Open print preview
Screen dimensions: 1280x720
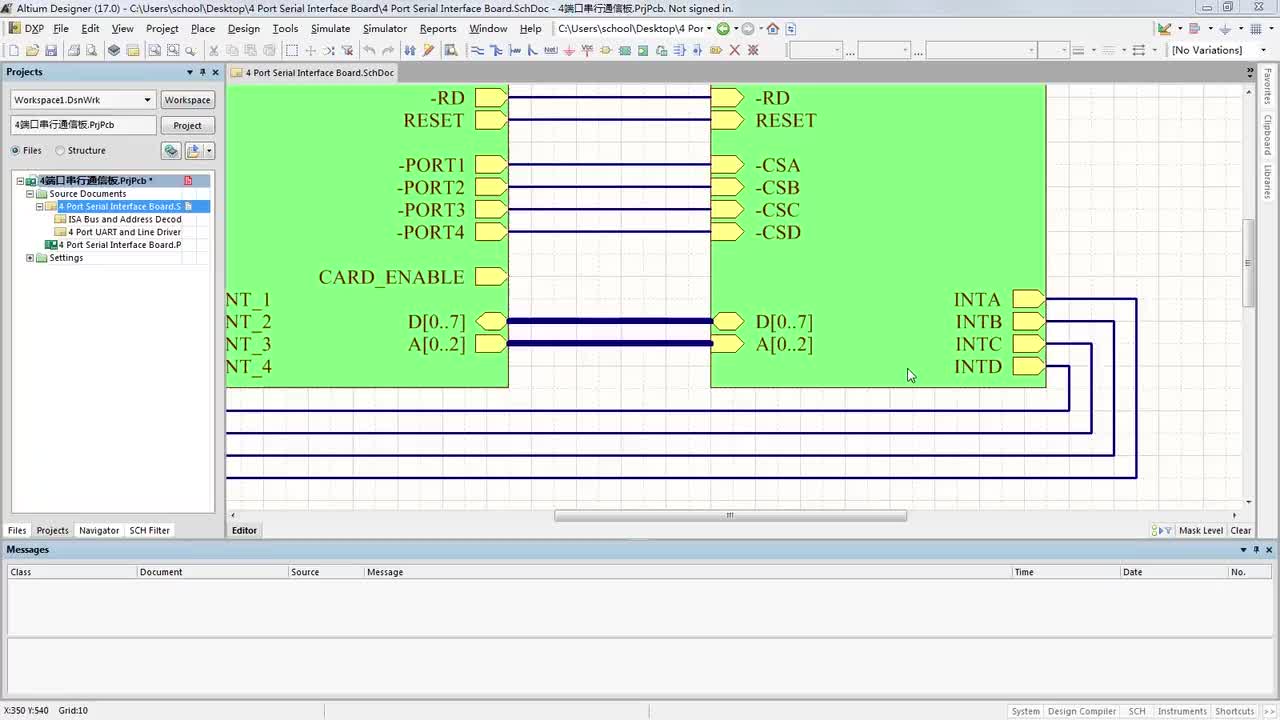(91, 50)
